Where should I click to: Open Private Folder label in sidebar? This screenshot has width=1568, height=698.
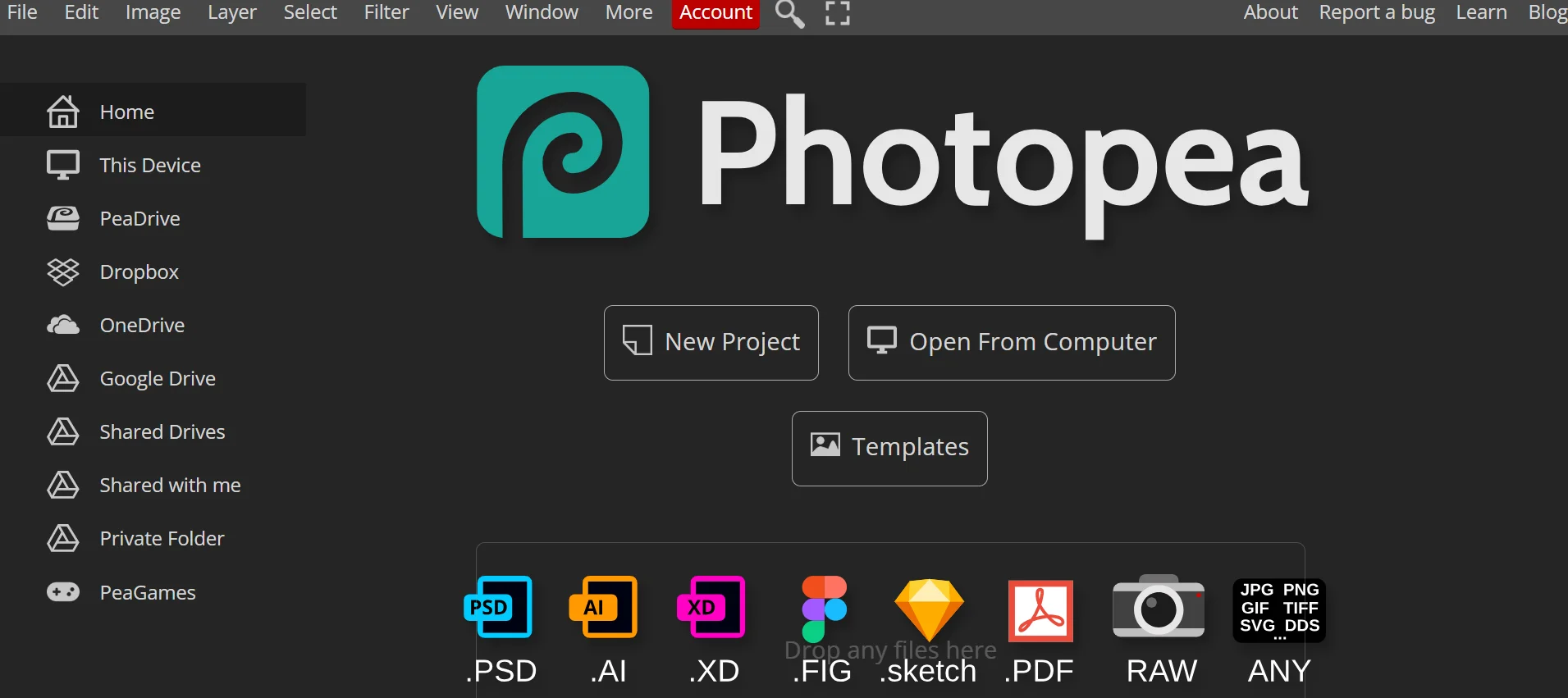click(162, 539)
